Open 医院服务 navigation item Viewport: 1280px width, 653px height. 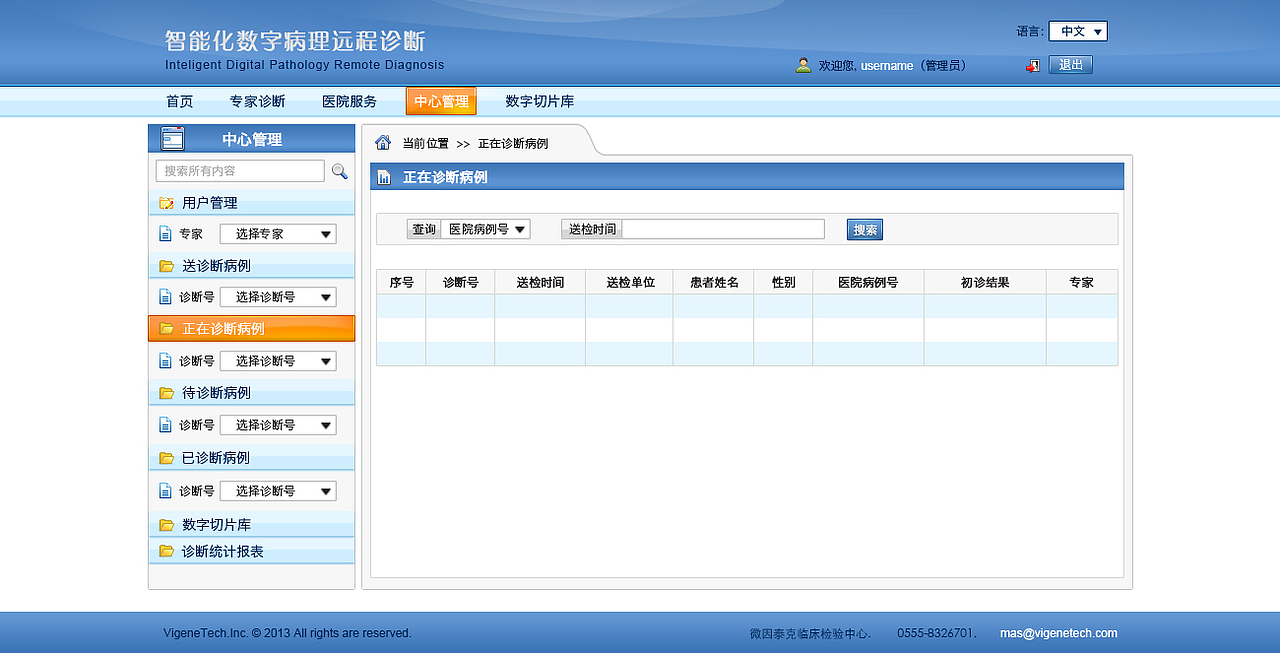coord(350,102)
